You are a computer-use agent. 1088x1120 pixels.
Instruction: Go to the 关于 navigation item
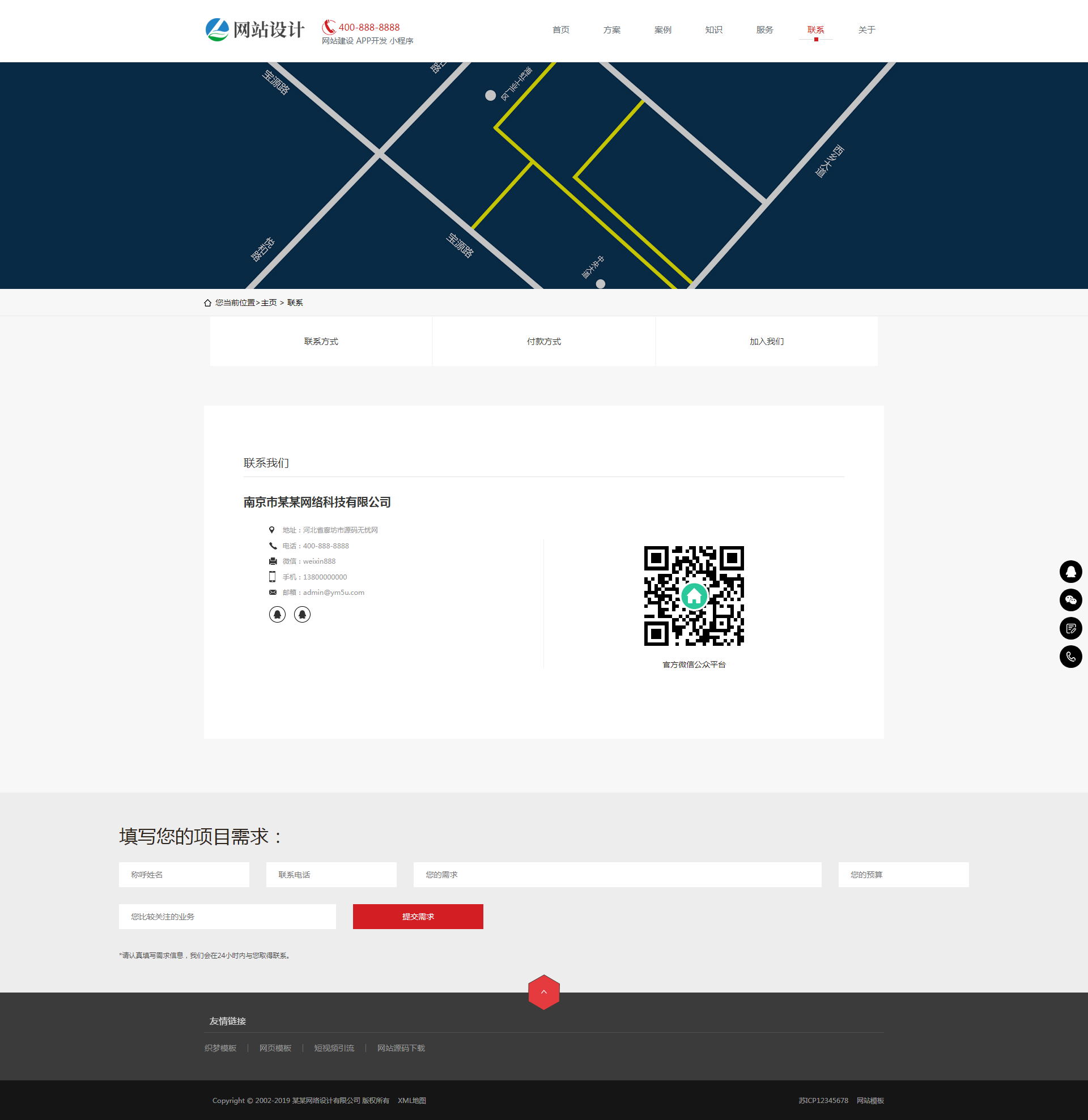[866, 29]
